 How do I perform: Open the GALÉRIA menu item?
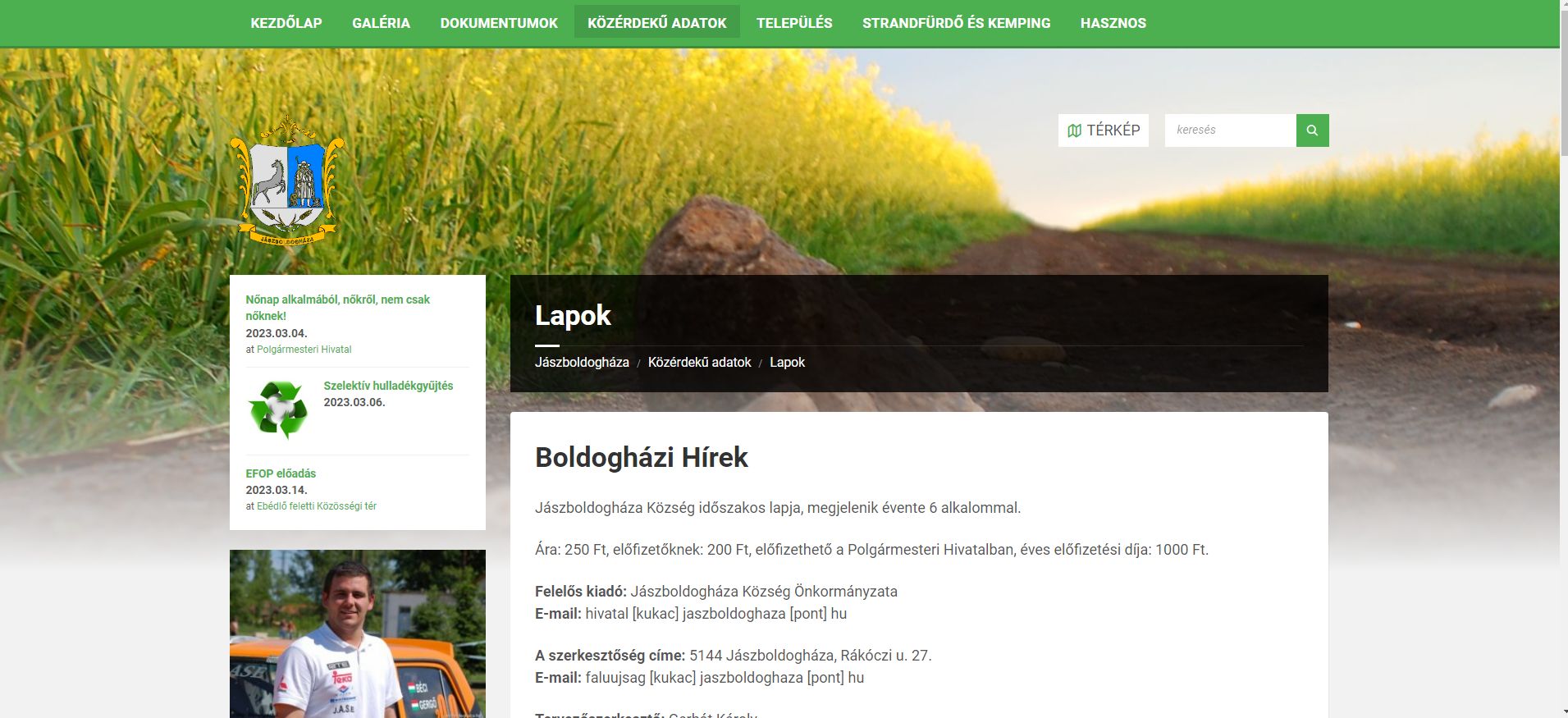pyautogui.click(x=381, y=23)
